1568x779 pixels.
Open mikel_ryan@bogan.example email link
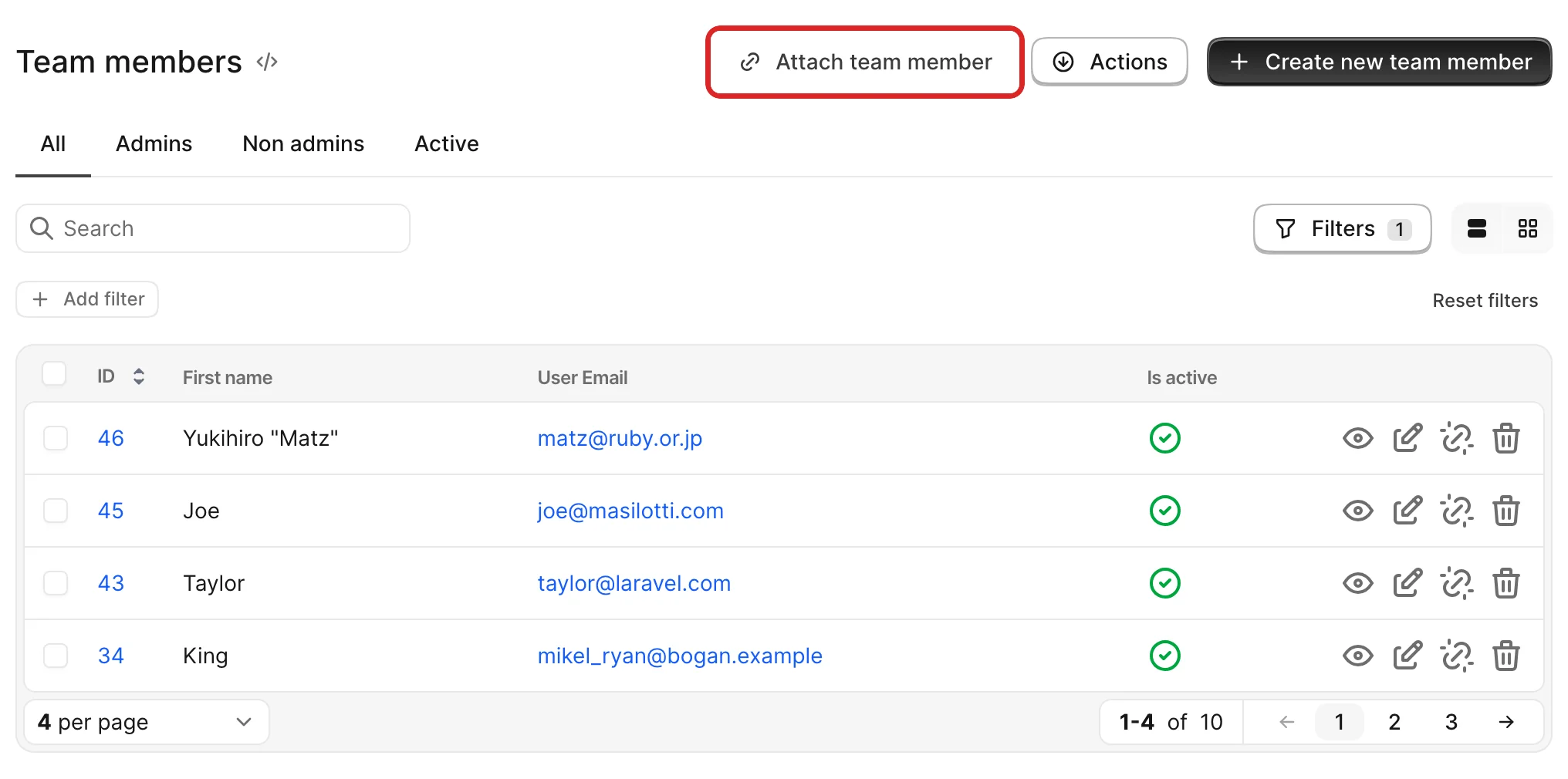680,656
